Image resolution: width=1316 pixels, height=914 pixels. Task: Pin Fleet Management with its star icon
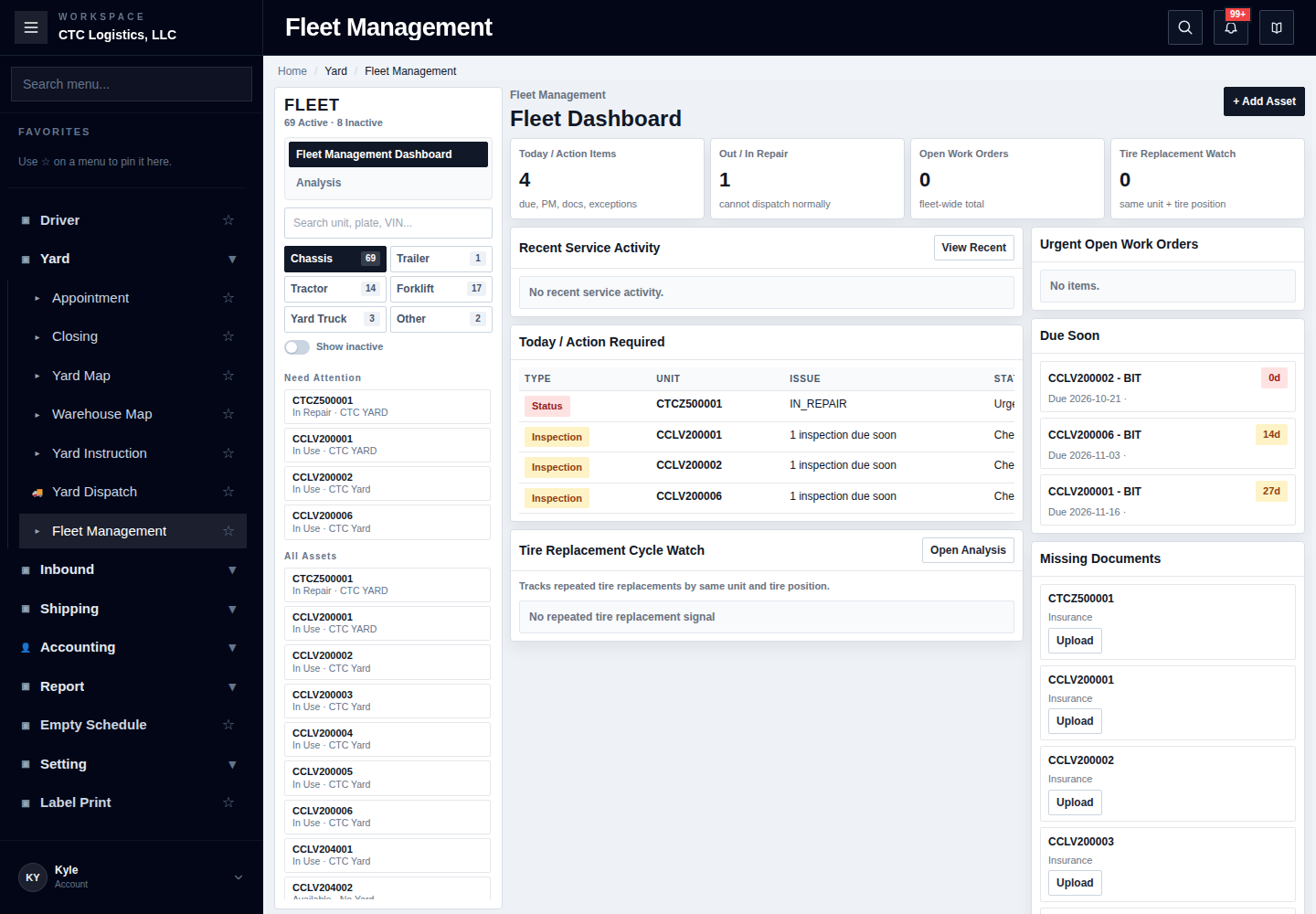228,531
